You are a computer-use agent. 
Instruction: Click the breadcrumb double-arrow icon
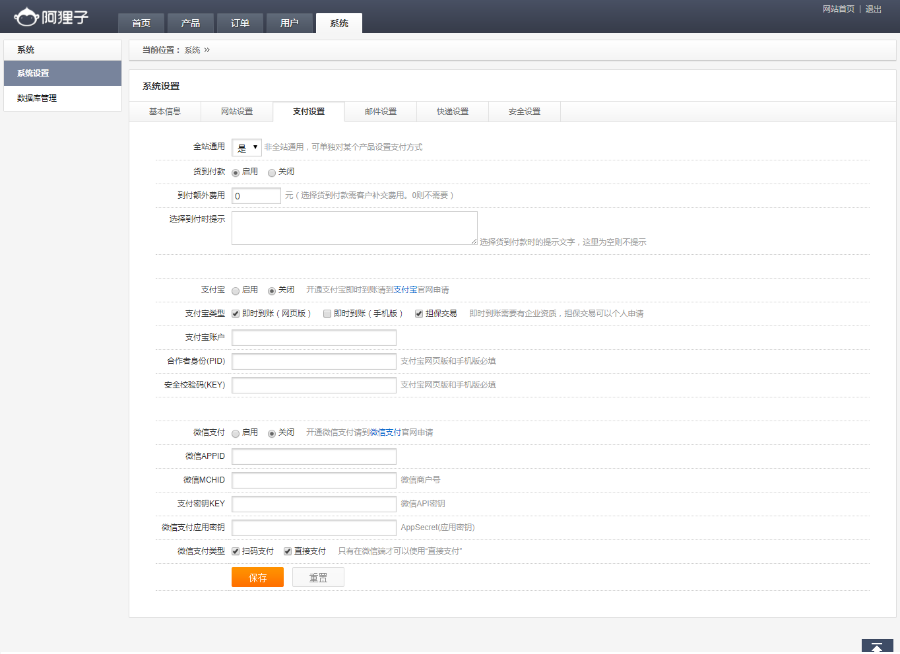(207, 50)
